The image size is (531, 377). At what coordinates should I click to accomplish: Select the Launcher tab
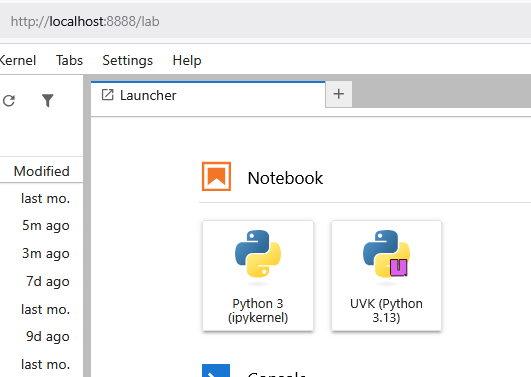[x=208, y=95]
